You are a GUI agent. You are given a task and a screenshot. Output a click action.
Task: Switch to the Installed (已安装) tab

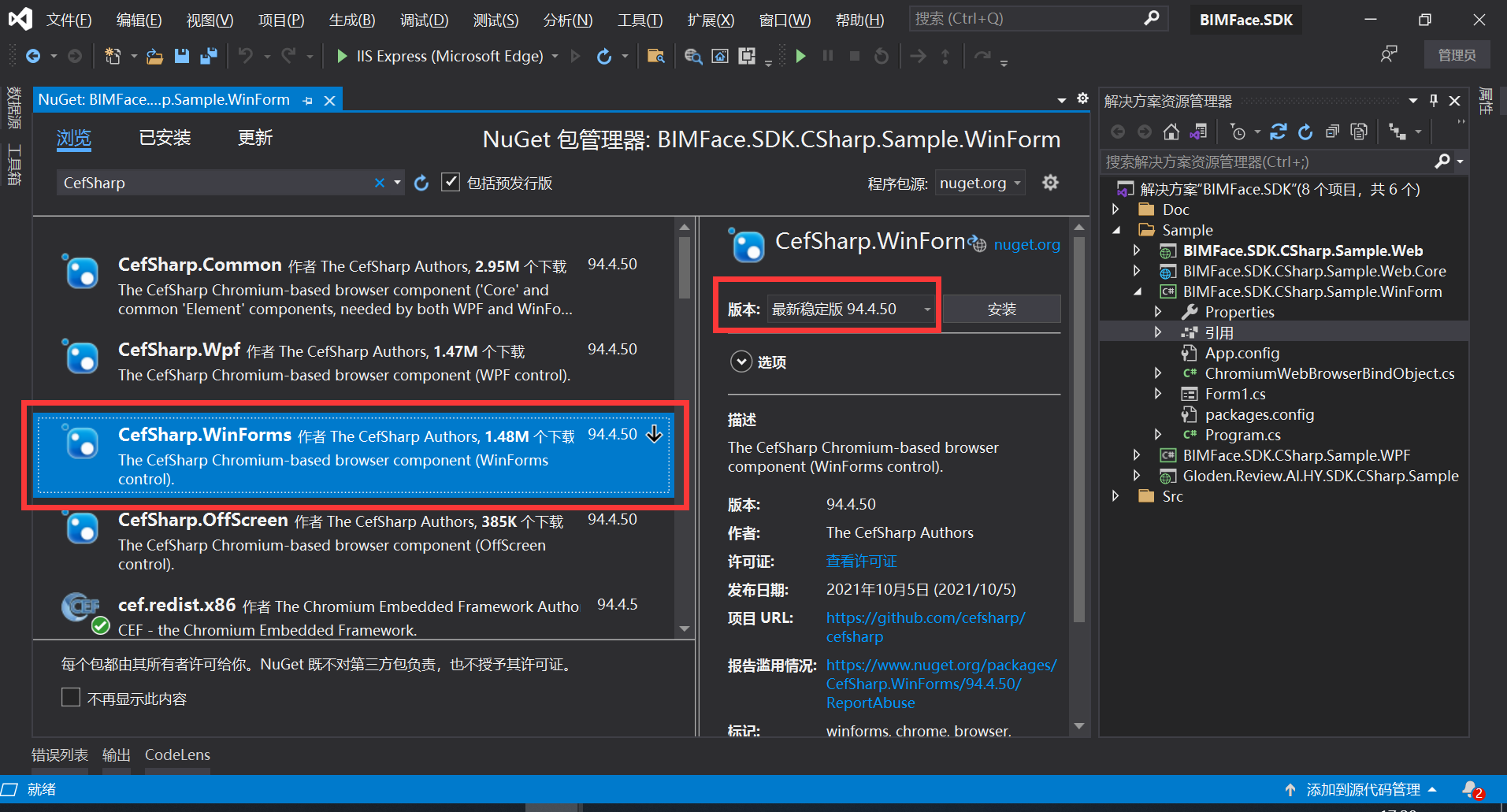165,138
